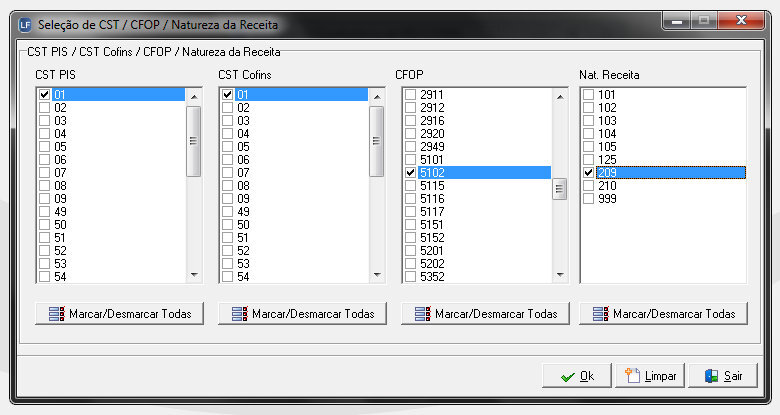Click the green checkmark icon on Ok button
Image resolution: width=780 pixels, height=415 pixels.
tap(567, 377)
